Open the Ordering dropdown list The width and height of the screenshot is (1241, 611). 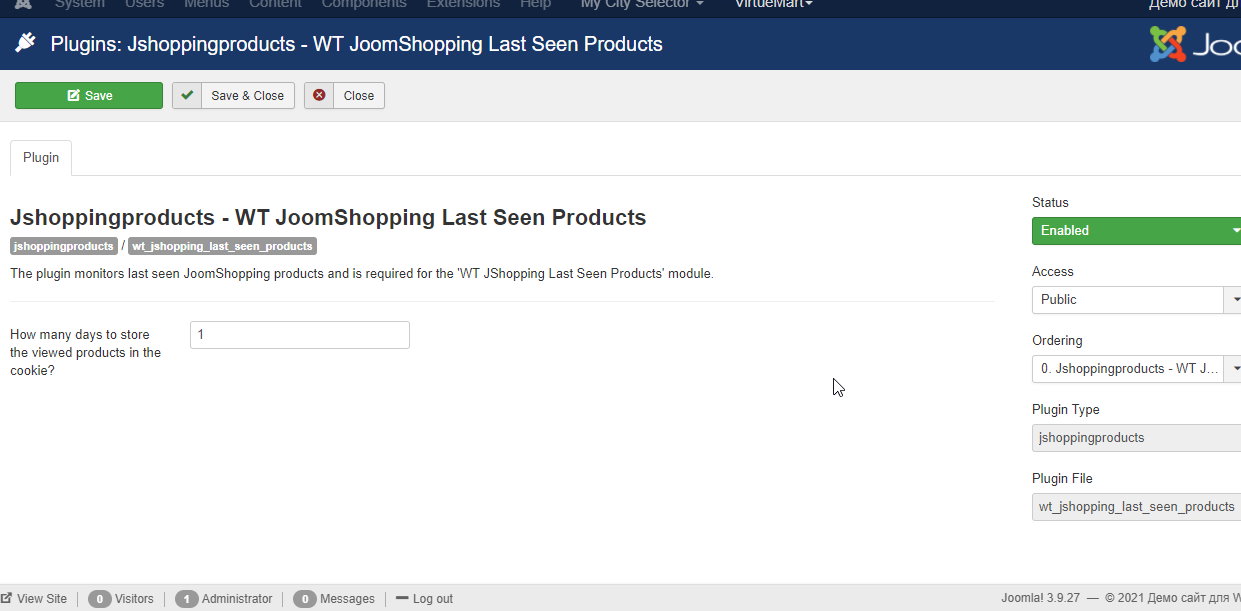pyautogui.click(x=1136, y=369)
